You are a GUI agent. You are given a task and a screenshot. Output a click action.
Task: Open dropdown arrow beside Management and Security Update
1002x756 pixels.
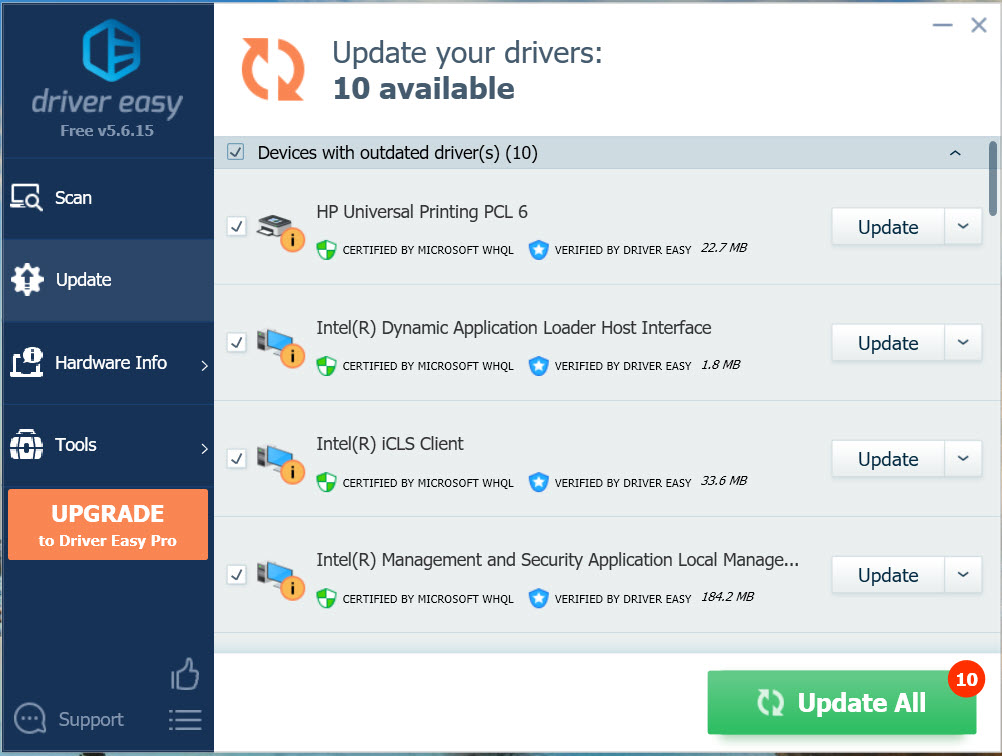[x=963, y=575]
